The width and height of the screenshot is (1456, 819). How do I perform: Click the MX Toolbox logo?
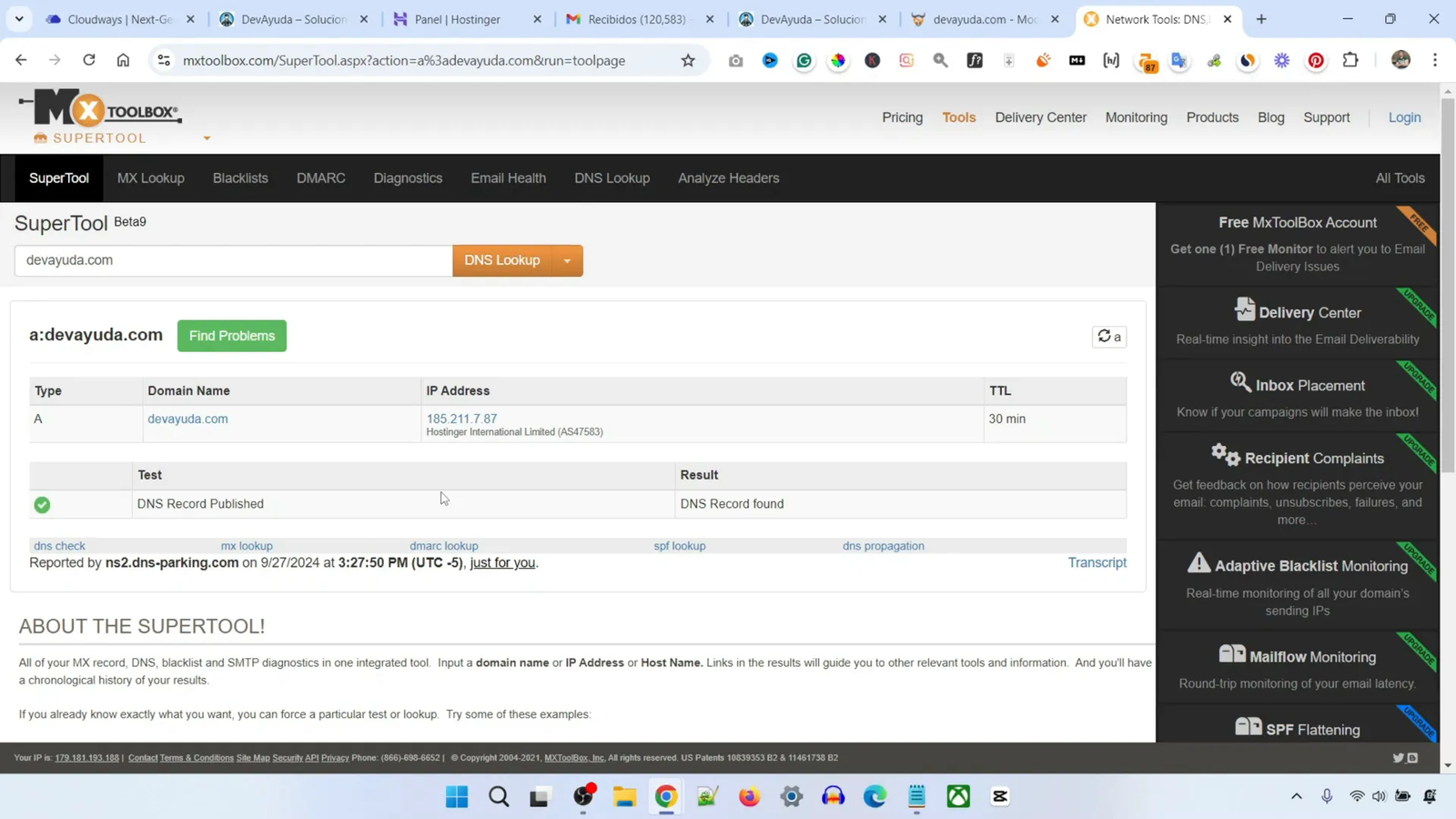click(96, 108)
